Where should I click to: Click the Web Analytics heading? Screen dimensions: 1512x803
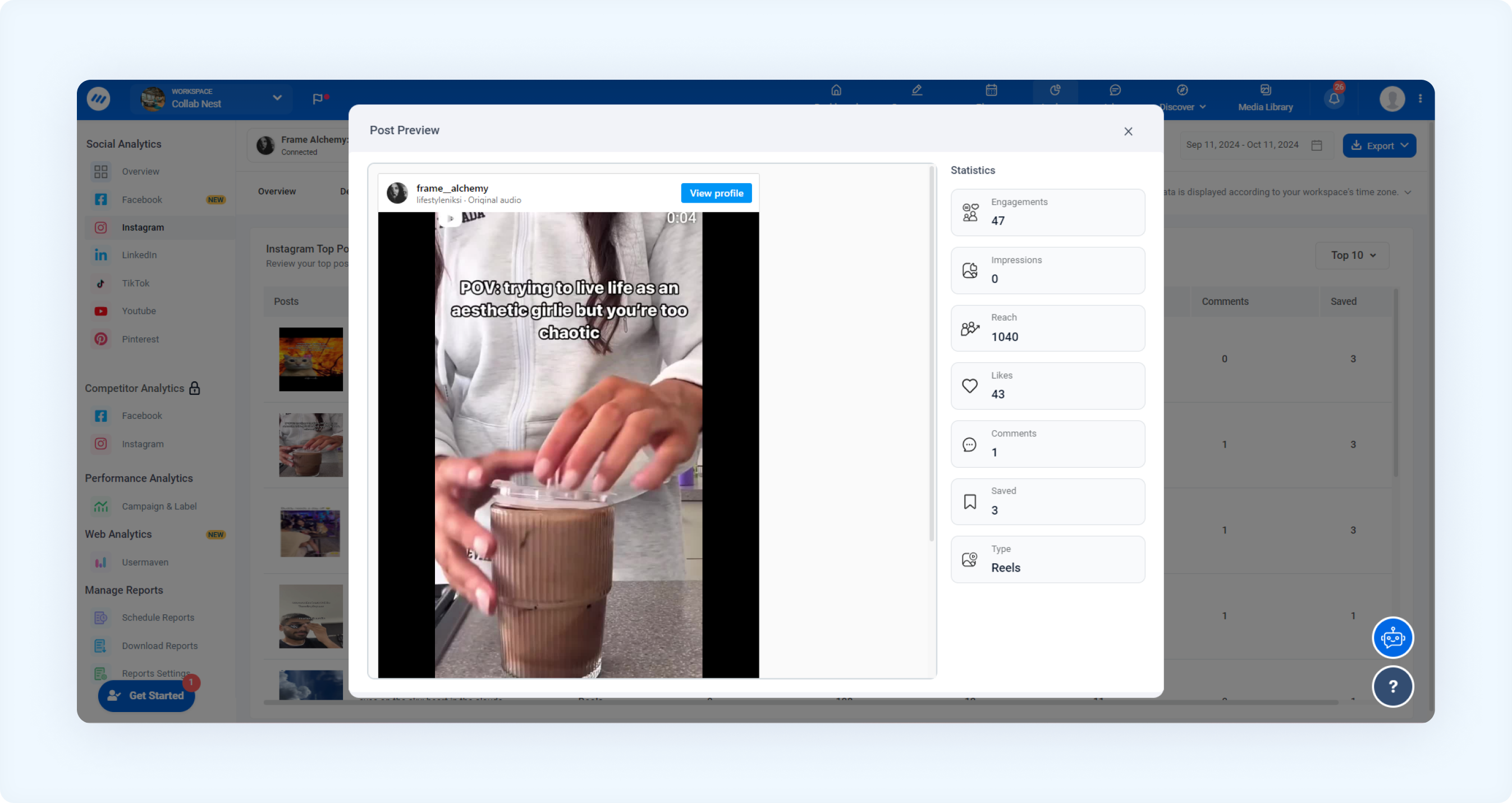[x=118, y=534]
